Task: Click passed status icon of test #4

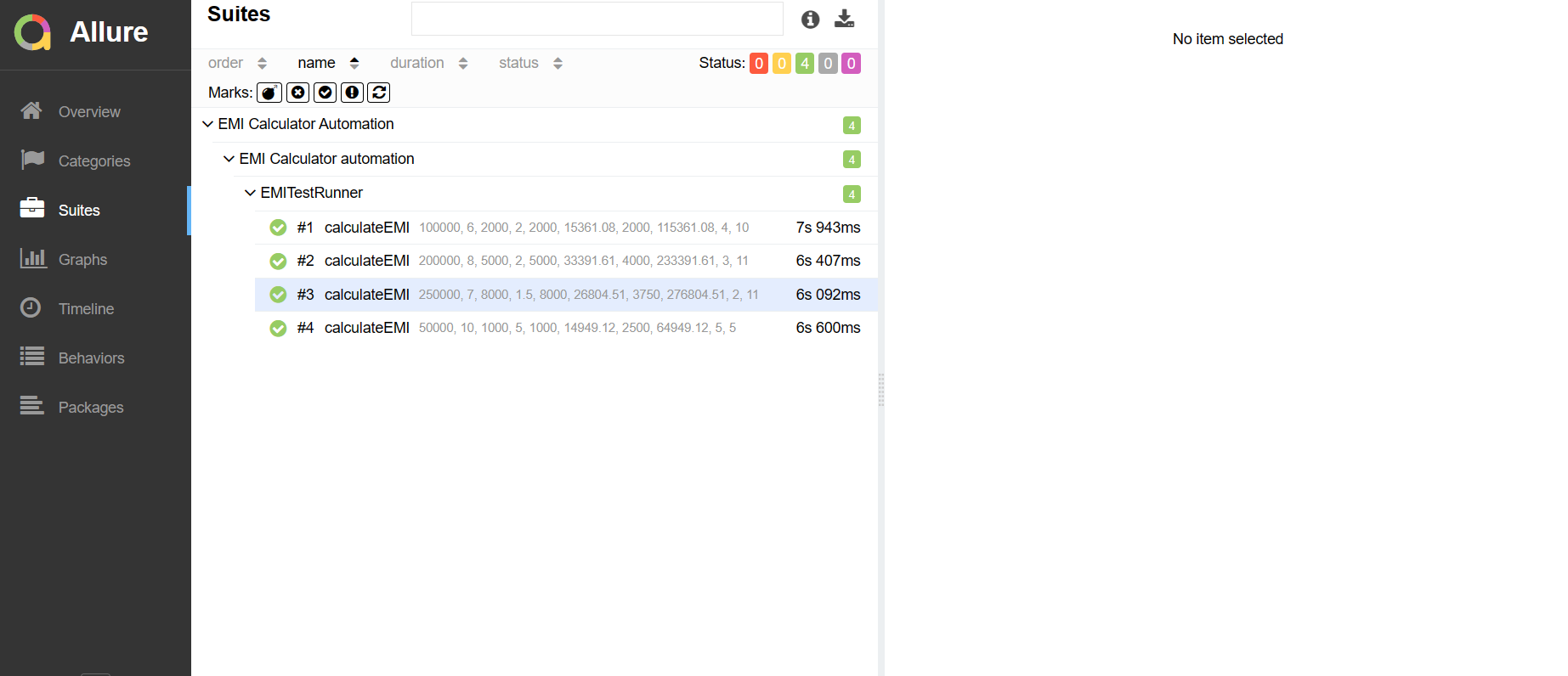Action: coord(278,328)
